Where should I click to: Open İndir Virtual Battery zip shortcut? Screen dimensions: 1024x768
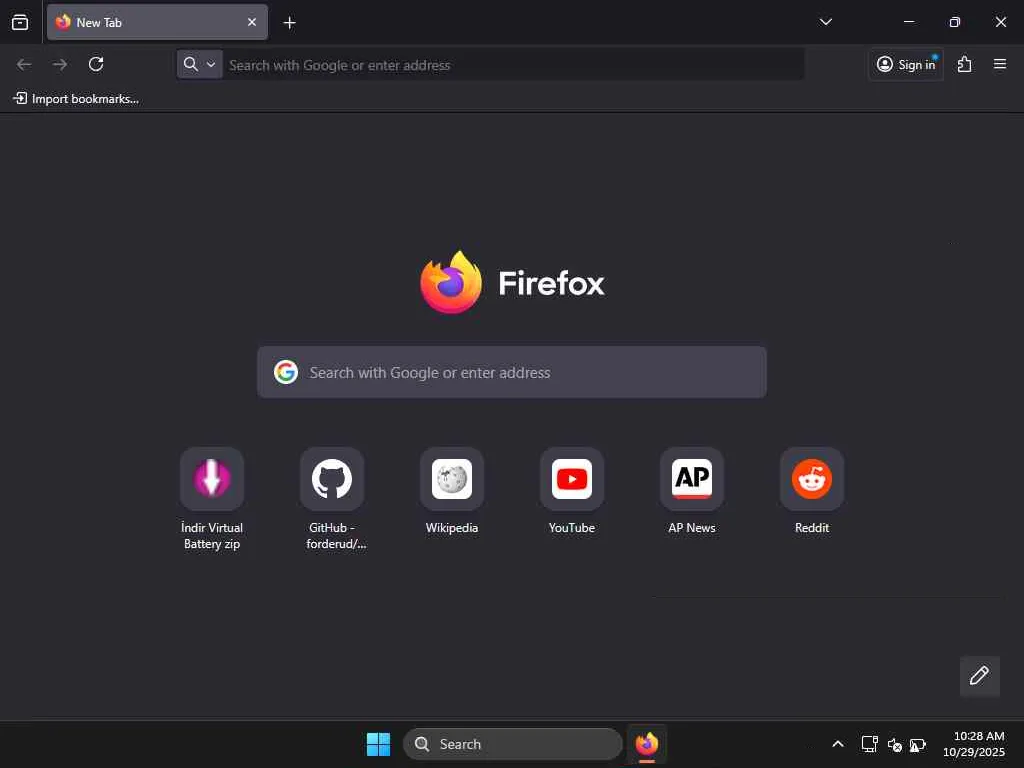pyautogui.click(x=212, y=499)
